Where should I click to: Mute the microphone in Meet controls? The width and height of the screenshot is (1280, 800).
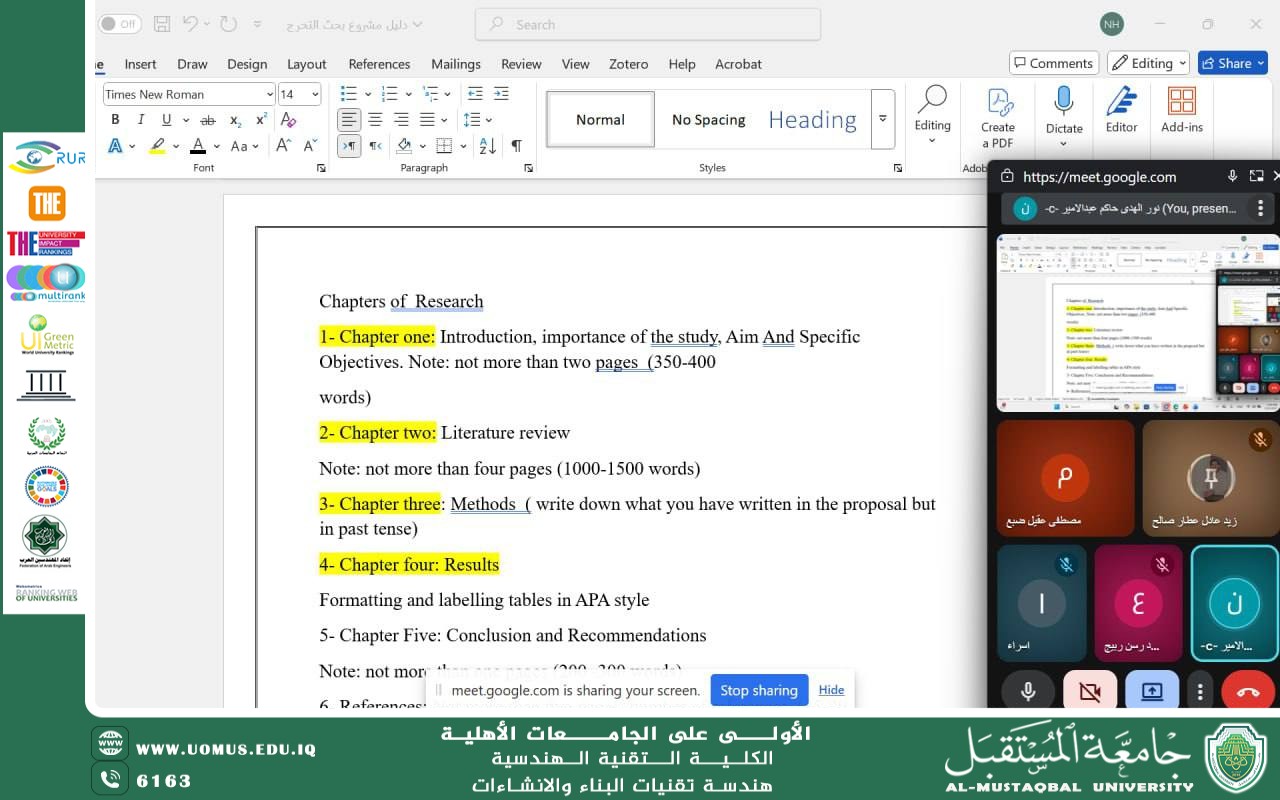pos(1028,691)
